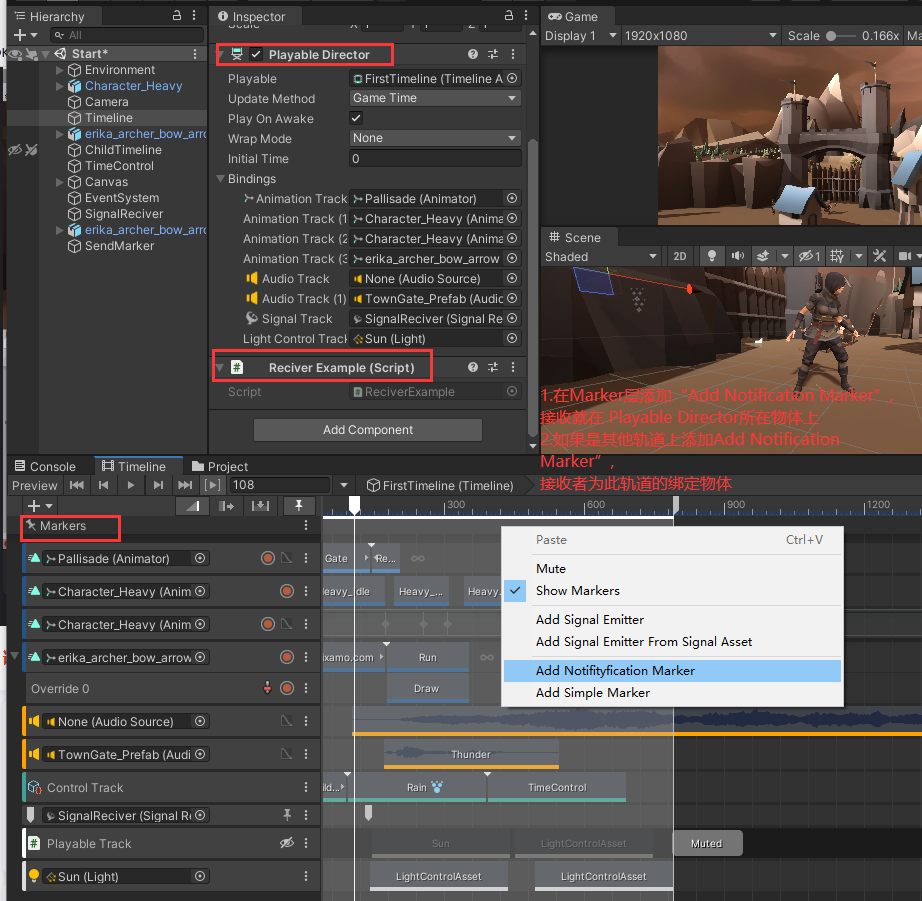Expand the Wrap Mode dropdown
This screenshot has width=922, height=901.
(x=434, y=138)
